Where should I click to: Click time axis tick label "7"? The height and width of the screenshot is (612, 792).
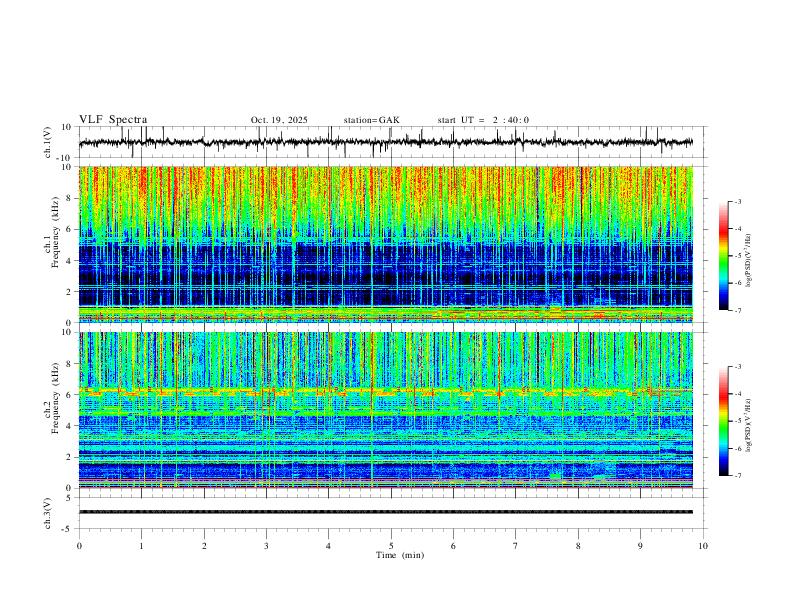[516, 546]
